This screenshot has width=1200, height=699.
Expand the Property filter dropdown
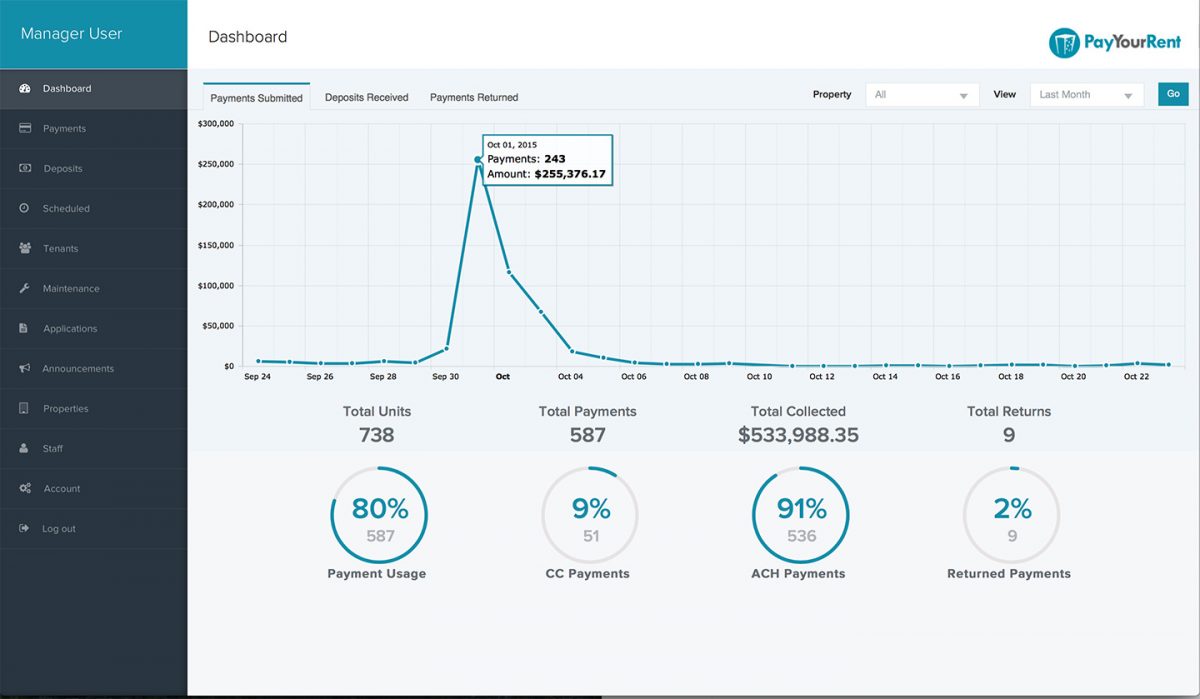(x=920, y=94)
